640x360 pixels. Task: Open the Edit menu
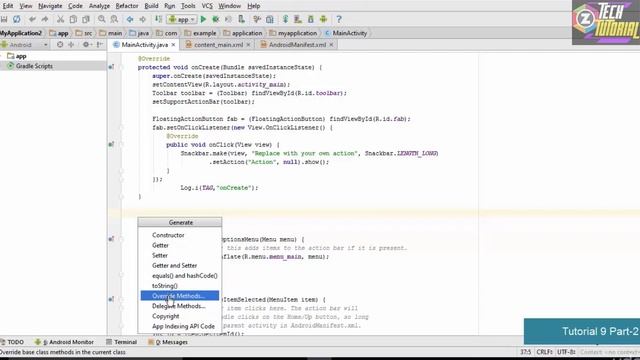[8, 6]
